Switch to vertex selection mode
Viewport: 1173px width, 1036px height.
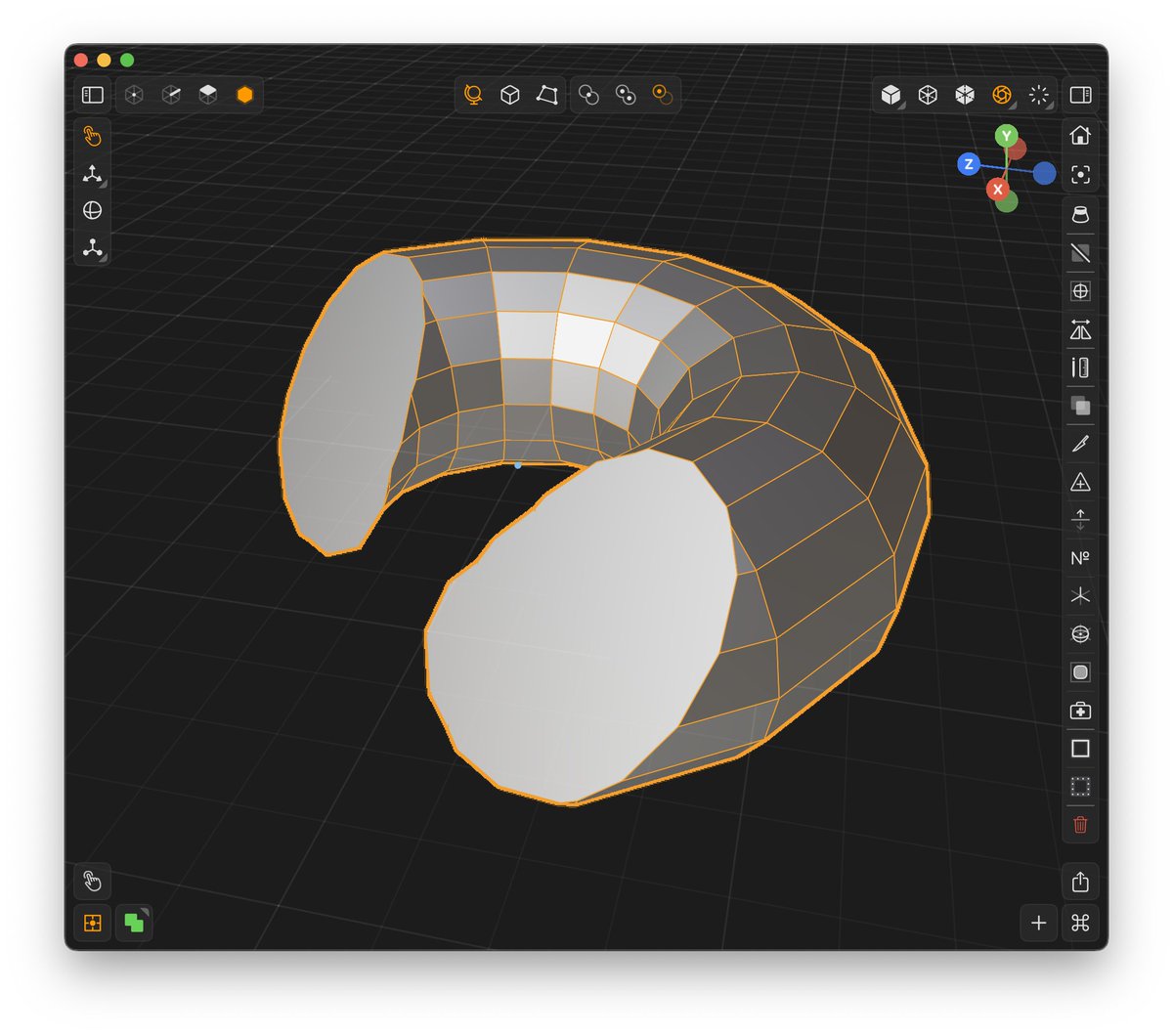click(134, 94)
